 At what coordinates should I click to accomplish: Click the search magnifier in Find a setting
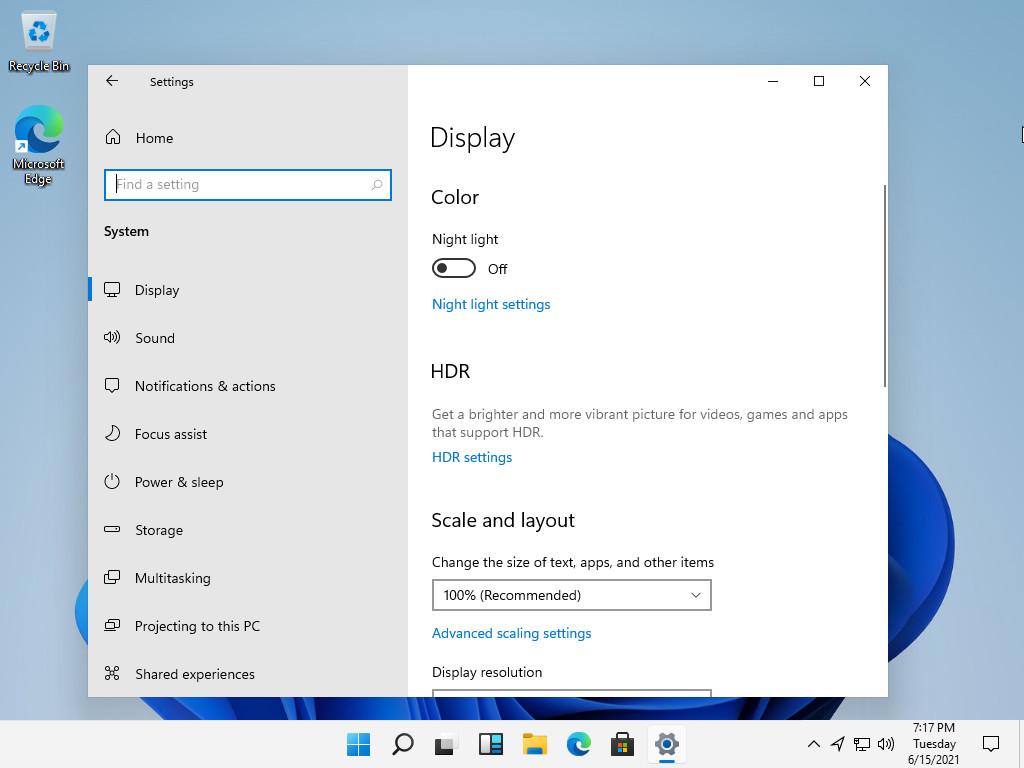point(377,185)
